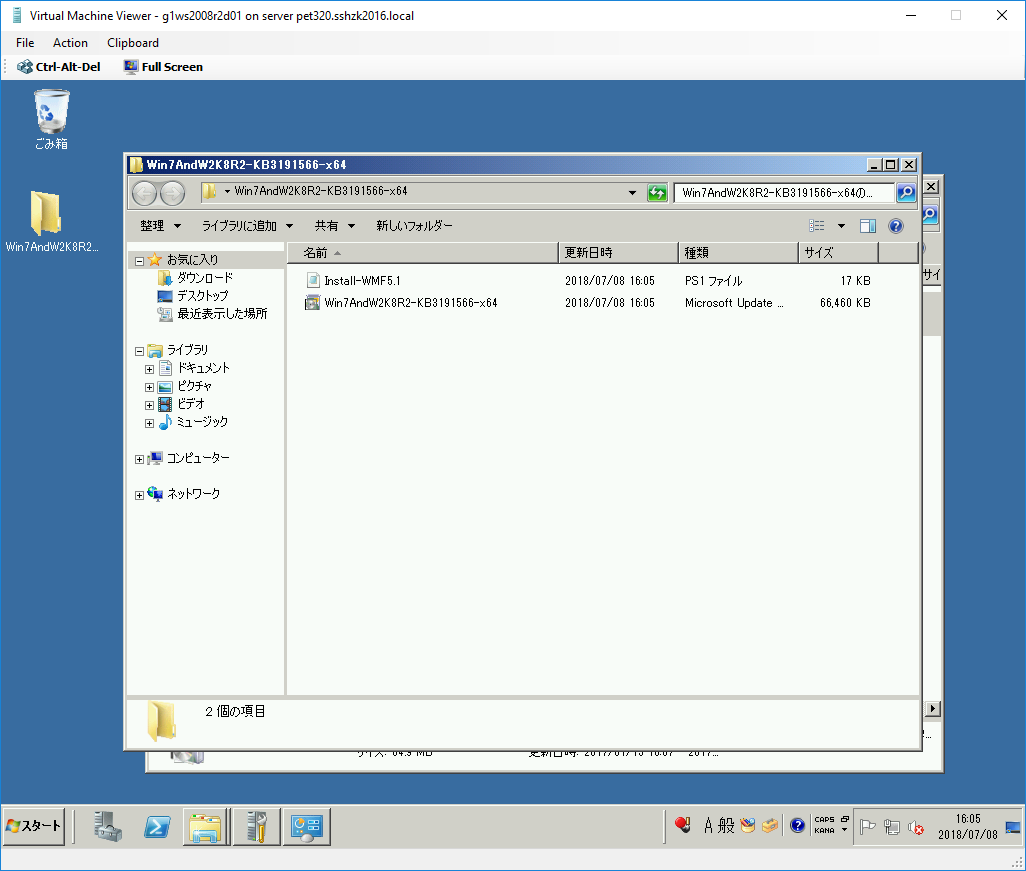Open the address bar history dropdown
The width and height of the screenshot is (1026, 871).
click(x=632, y=192)
